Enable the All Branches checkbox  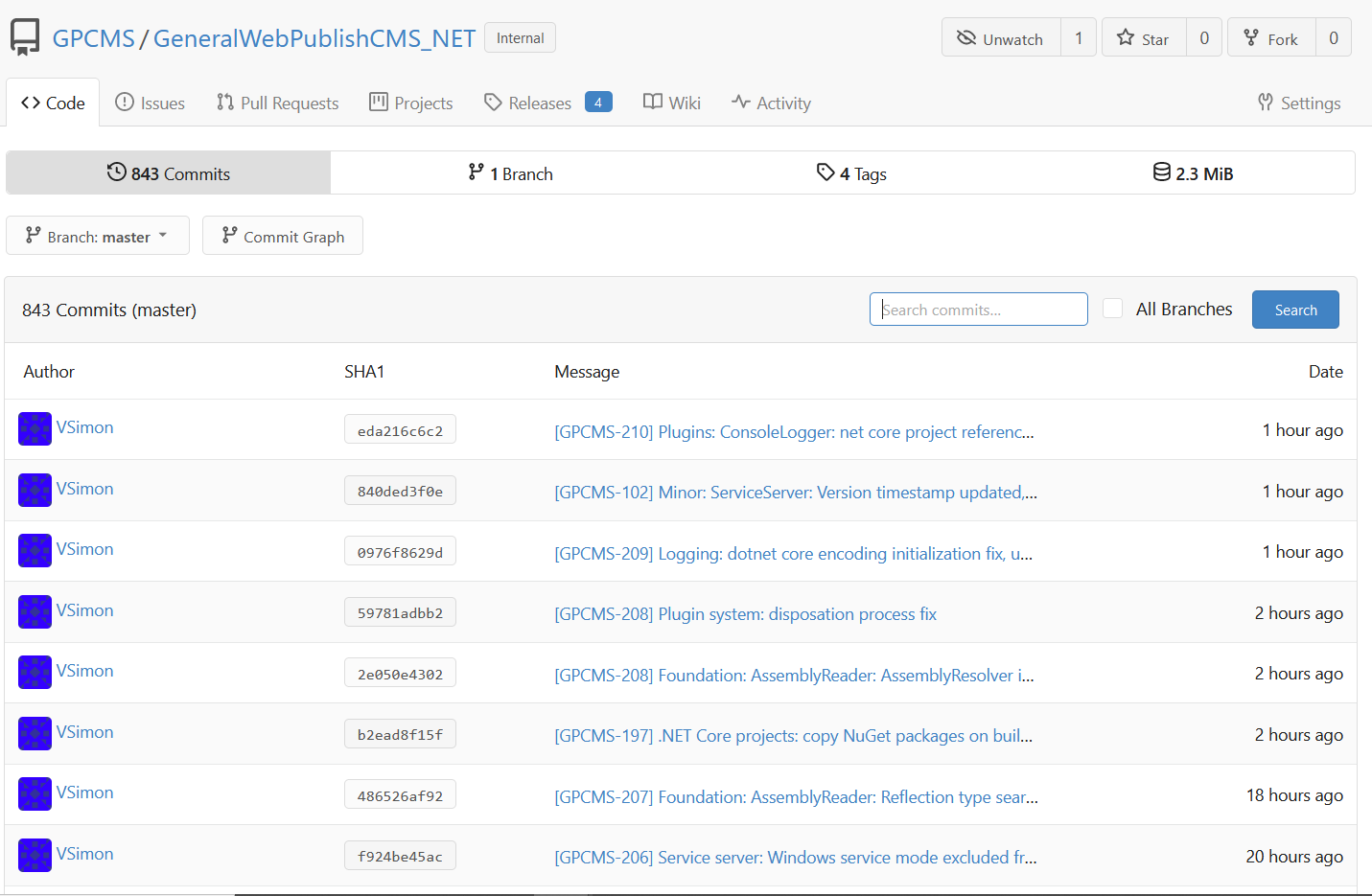click(x=1112, y=309)
